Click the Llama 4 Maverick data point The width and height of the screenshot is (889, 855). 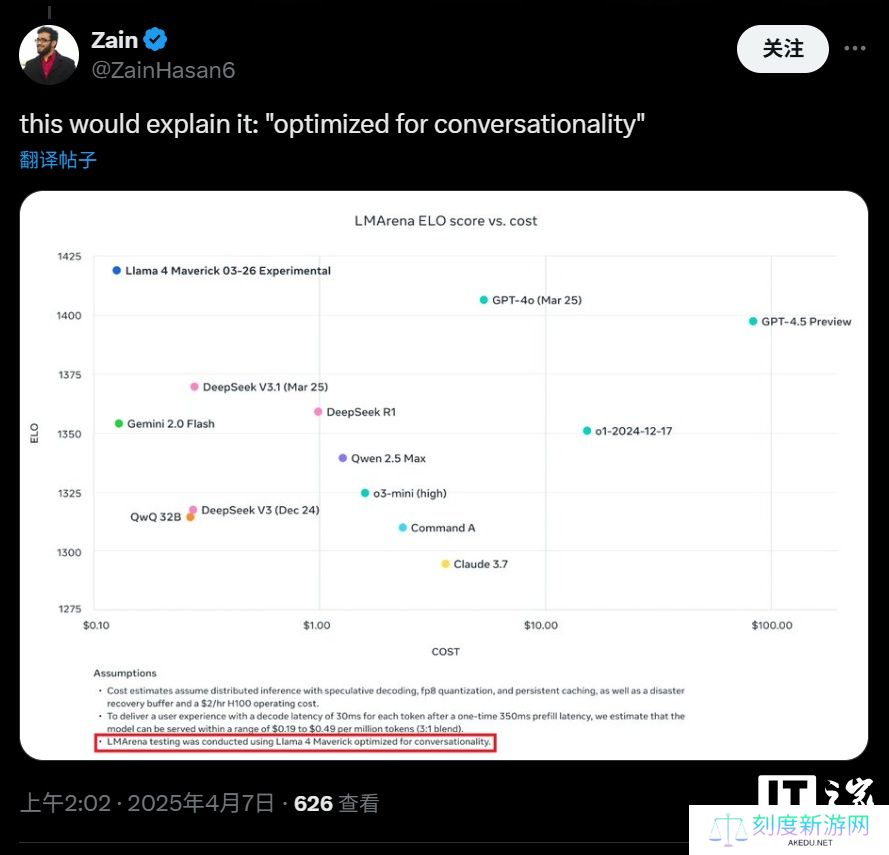[117, 270]
